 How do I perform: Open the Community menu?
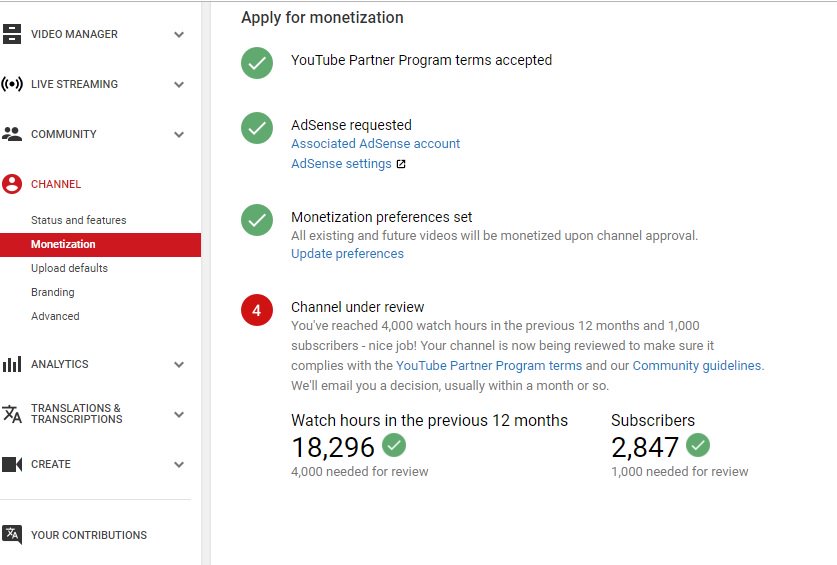click(64, 134)
